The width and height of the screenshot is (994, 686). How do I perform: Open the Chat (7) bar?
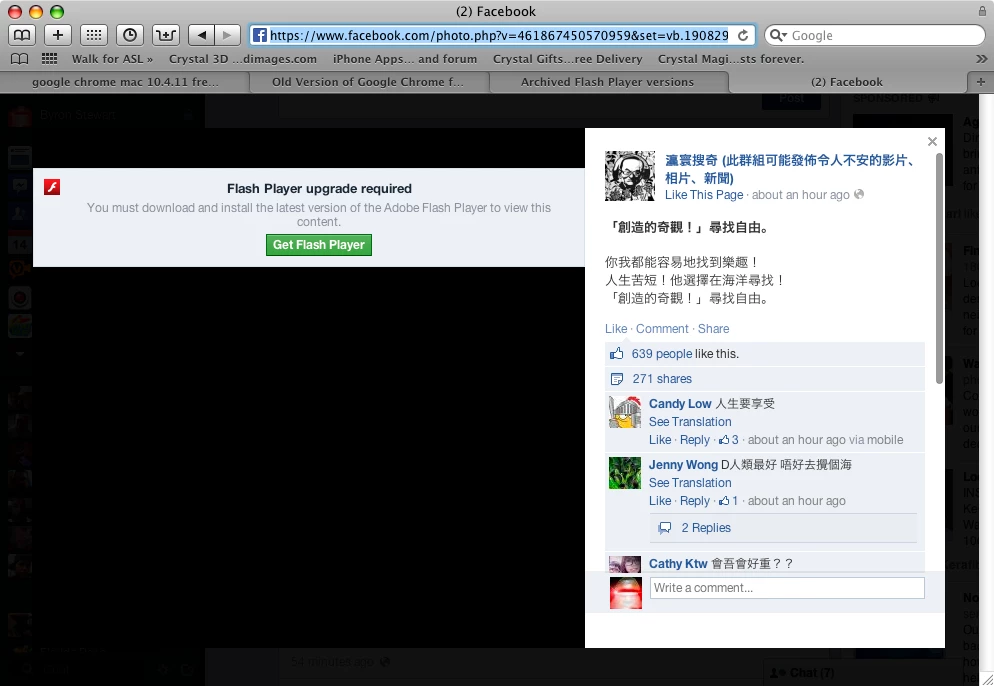pos(810,673)
